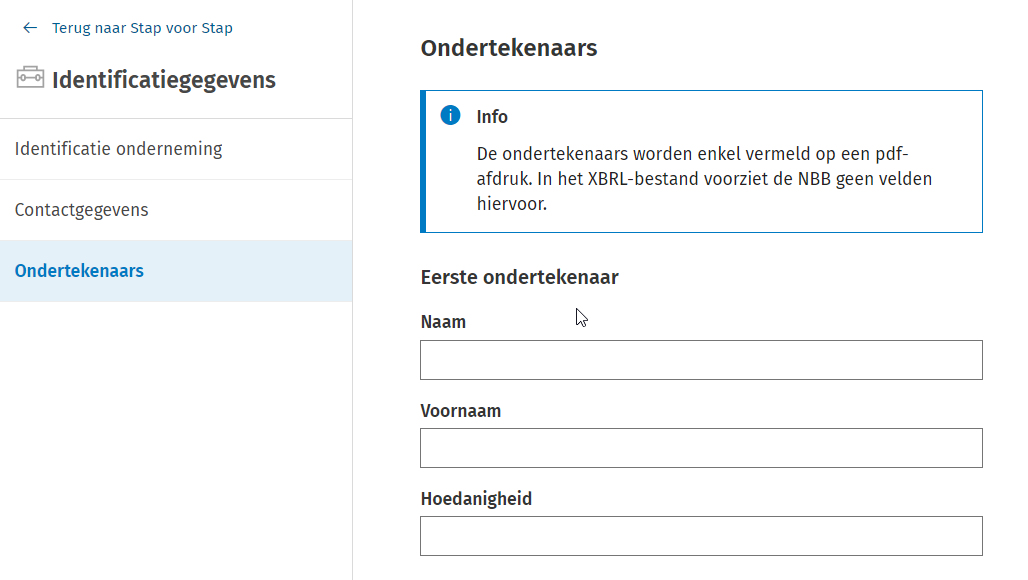The image size is (1028, 580).
Task: Click inside the Voornaam text box
Action: [x=700, y=448]
